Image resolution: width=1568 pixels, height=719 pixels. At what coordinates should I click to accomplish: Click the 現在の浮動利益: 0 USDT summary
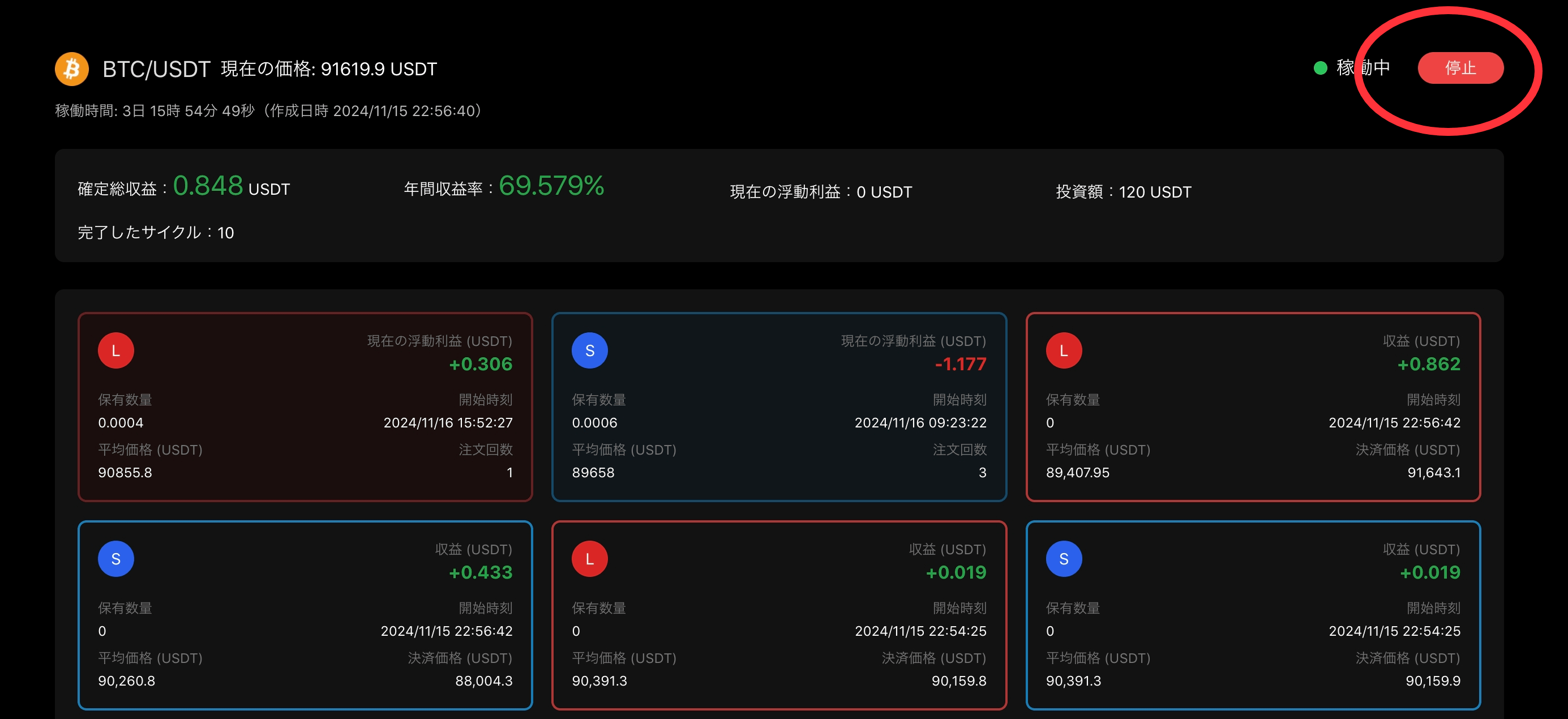(x=821, y=192)
